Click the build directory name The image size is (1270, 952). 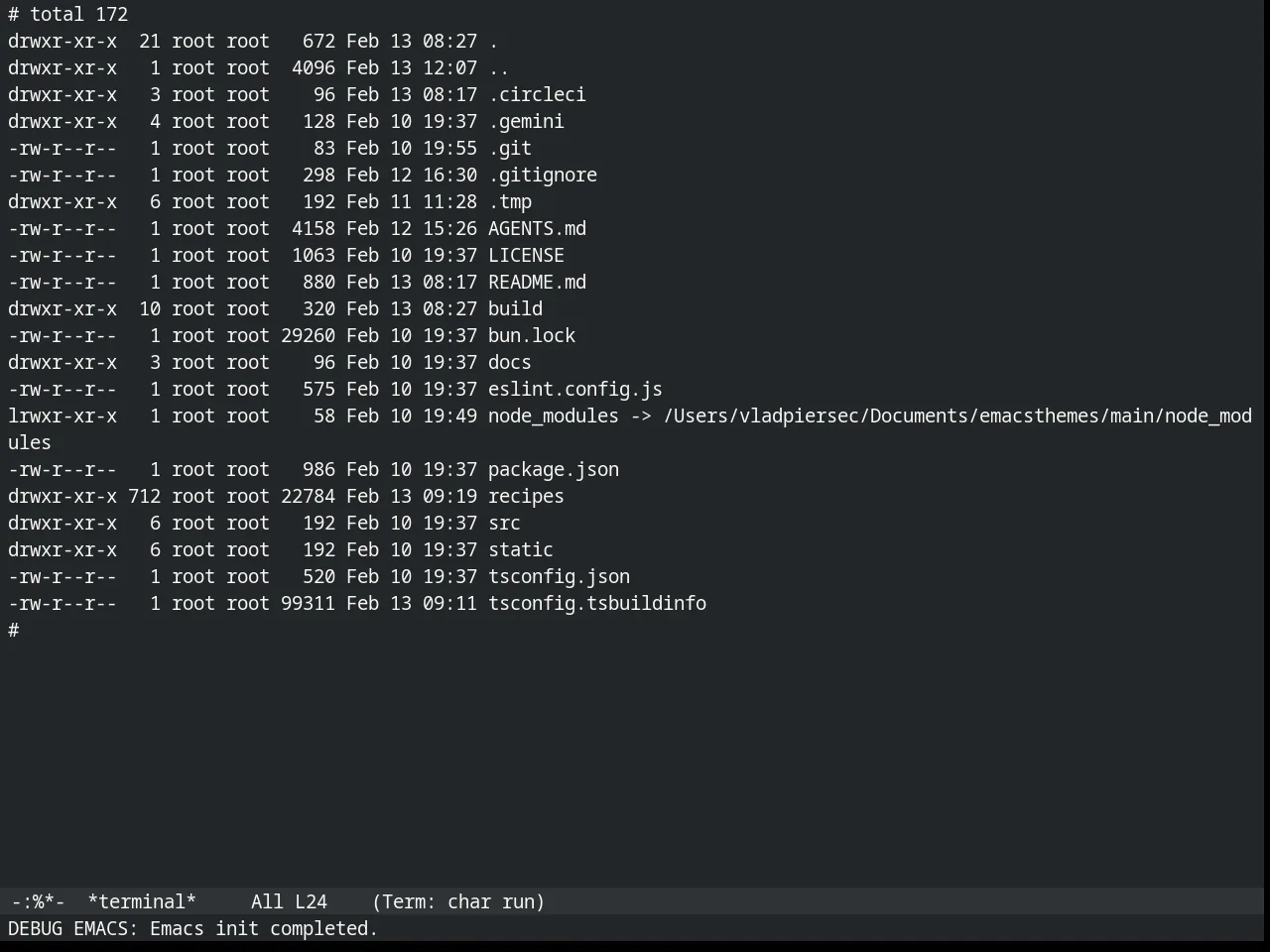(x=515, y=308)
